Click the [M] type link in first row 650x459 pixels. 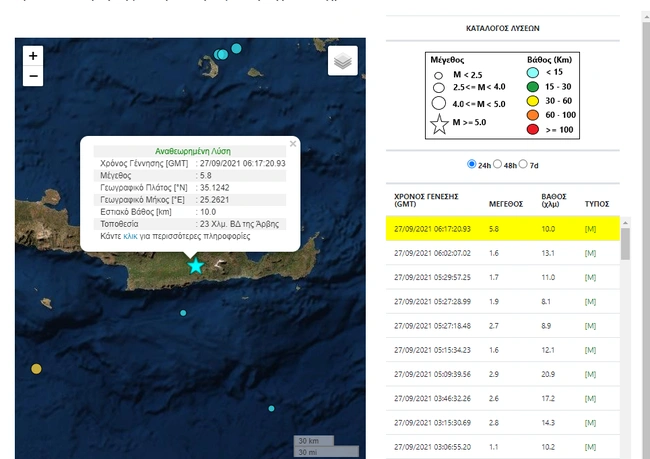(591, 231)
